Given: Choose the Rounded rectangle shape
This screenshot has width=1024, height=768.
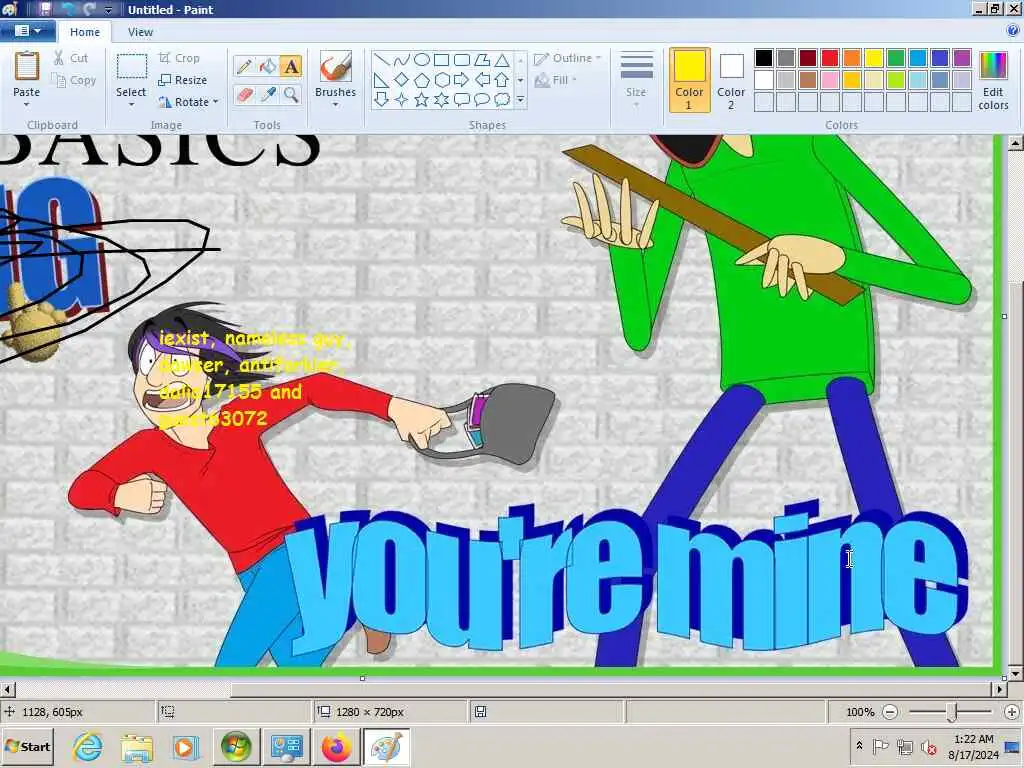Looking at the screenshot, I should click(x=462, y=60).
